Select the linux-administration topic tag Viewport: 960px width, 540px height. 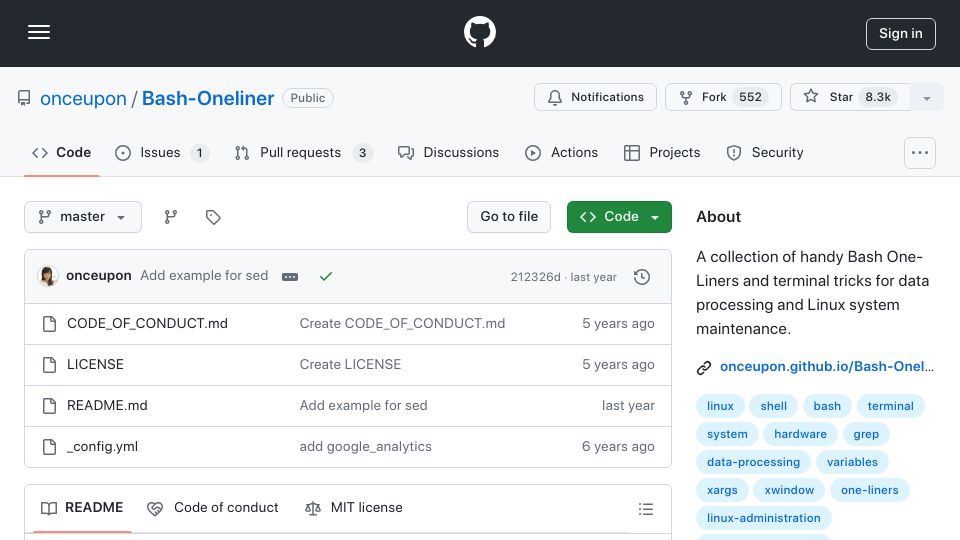click(x=763, y=518)
